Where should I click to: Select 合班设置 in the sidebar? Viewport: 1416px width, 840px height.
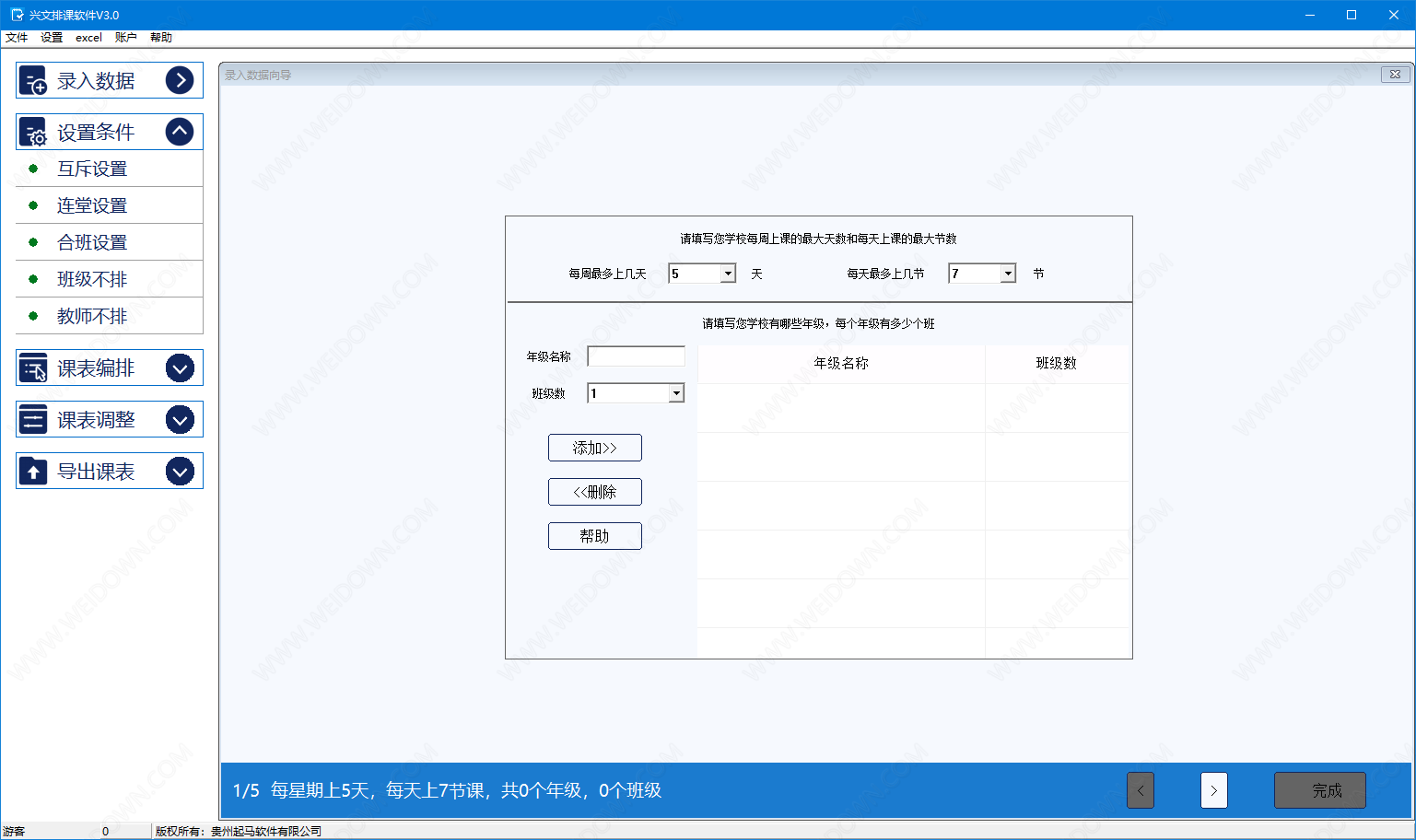tap(110, 242)
